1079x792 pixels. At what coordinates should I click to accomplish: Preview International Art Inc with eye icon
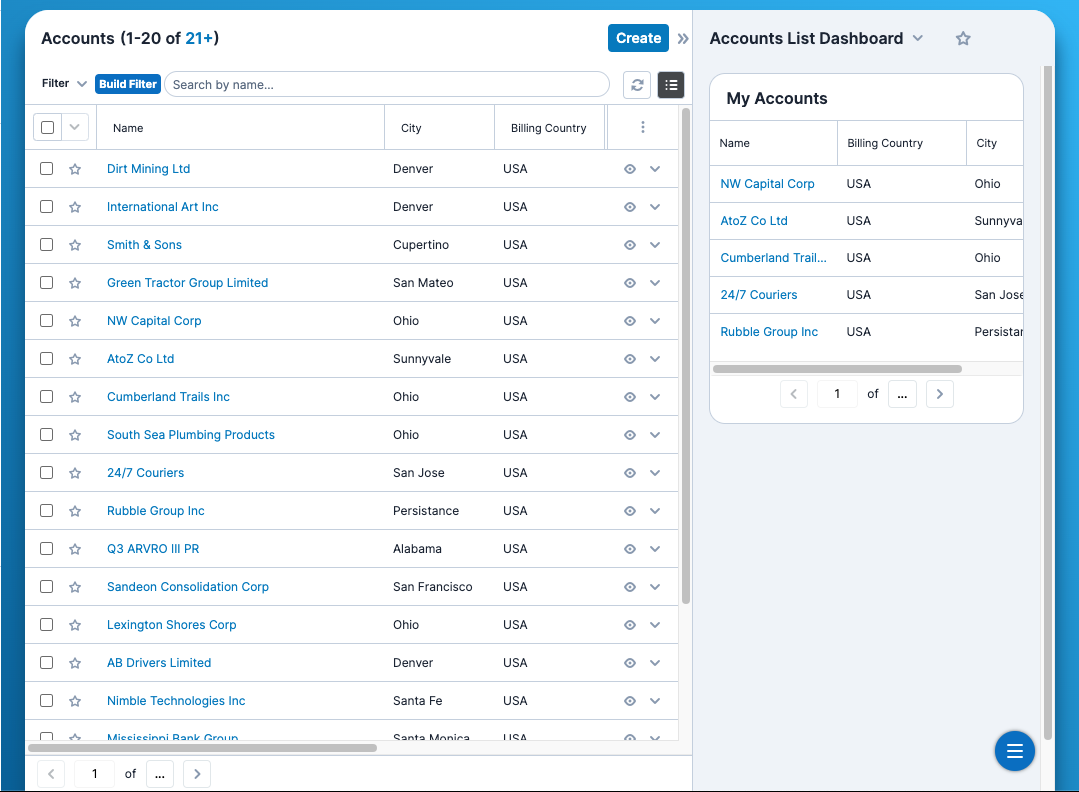(630, 207)
